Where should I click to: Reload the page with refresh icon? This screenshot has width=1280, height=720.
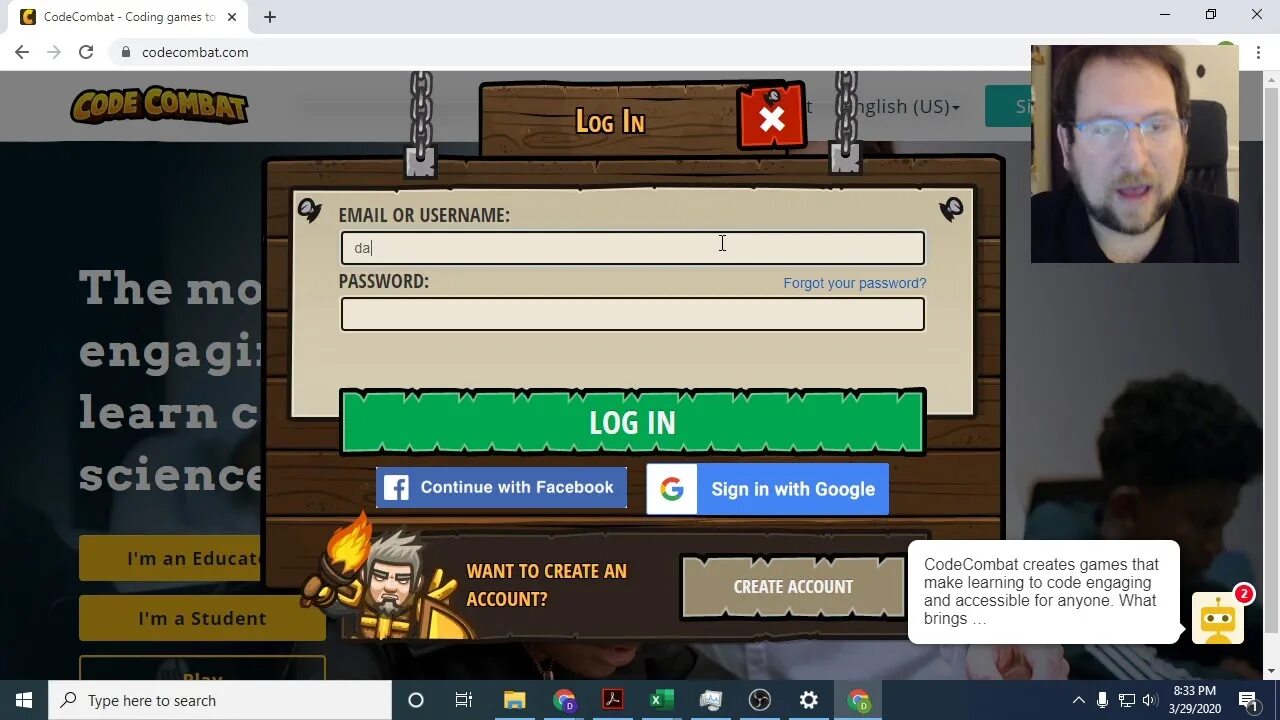pyautogui.click(x=86, y=52)
